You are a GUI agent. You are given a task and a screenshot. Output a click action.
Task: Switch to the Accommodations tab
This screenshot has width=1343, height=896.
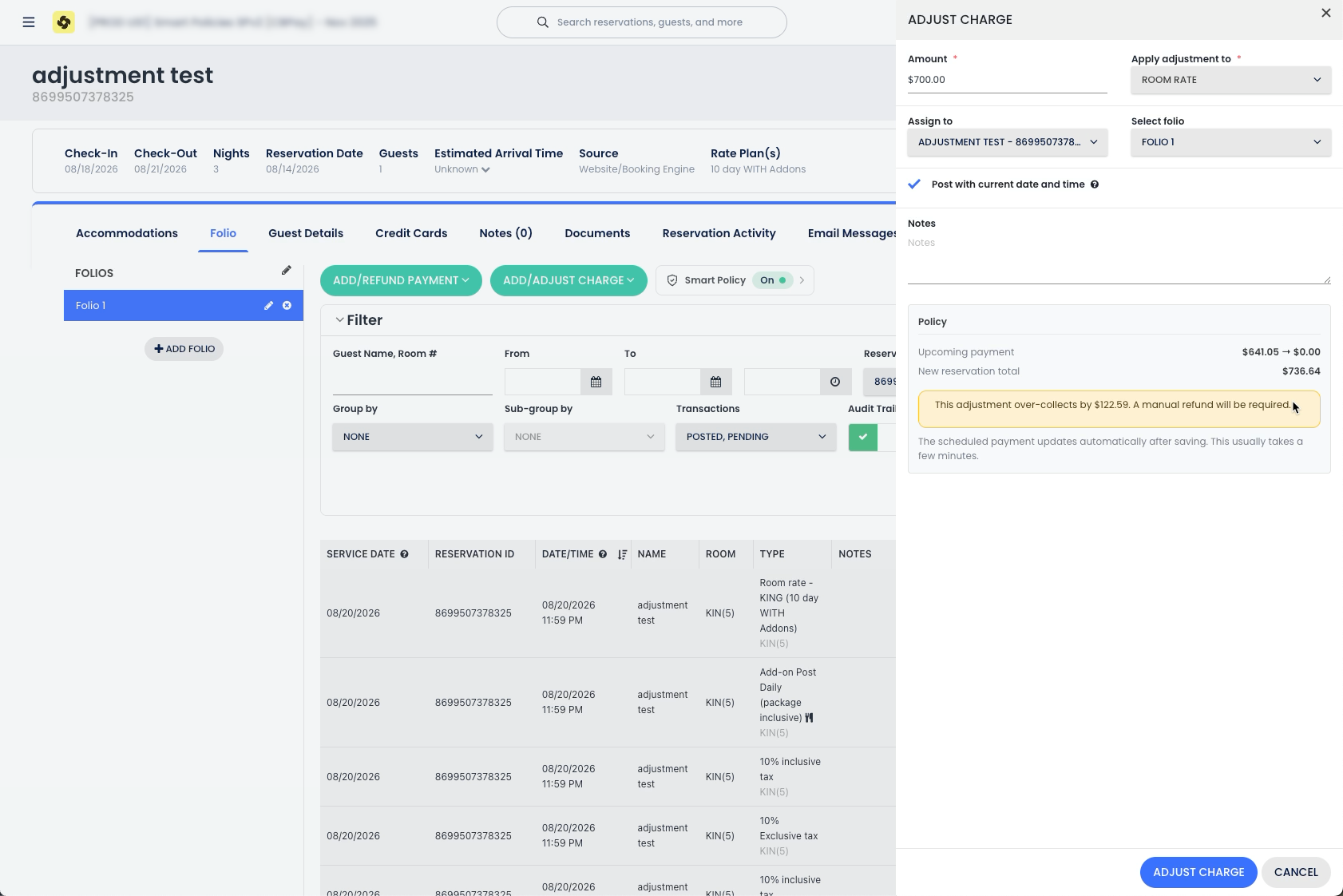[x=127, y=233]
